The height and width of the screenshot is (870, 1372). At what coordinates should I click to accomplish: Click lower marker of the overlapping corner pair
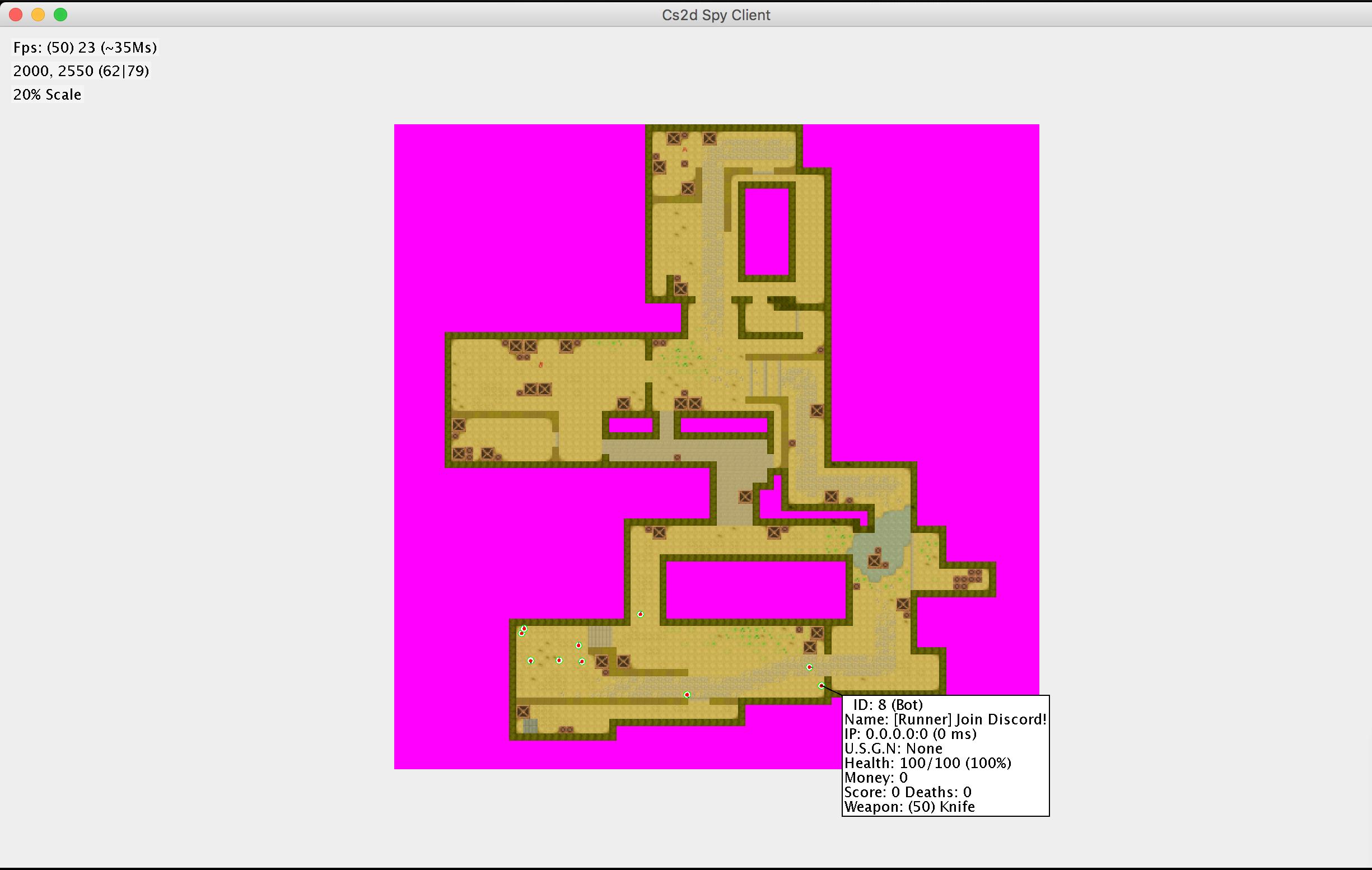pos(521,633)
